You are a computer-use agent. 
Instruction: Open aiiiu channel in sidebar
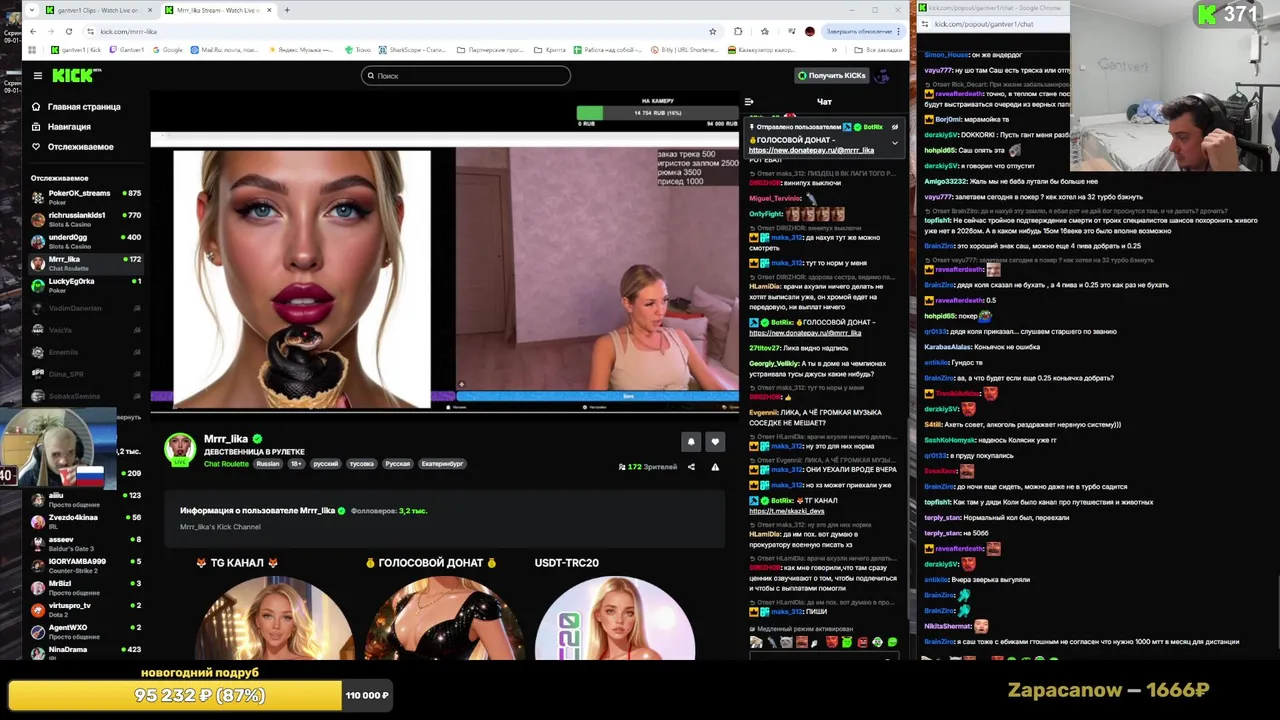coord(86,499)
